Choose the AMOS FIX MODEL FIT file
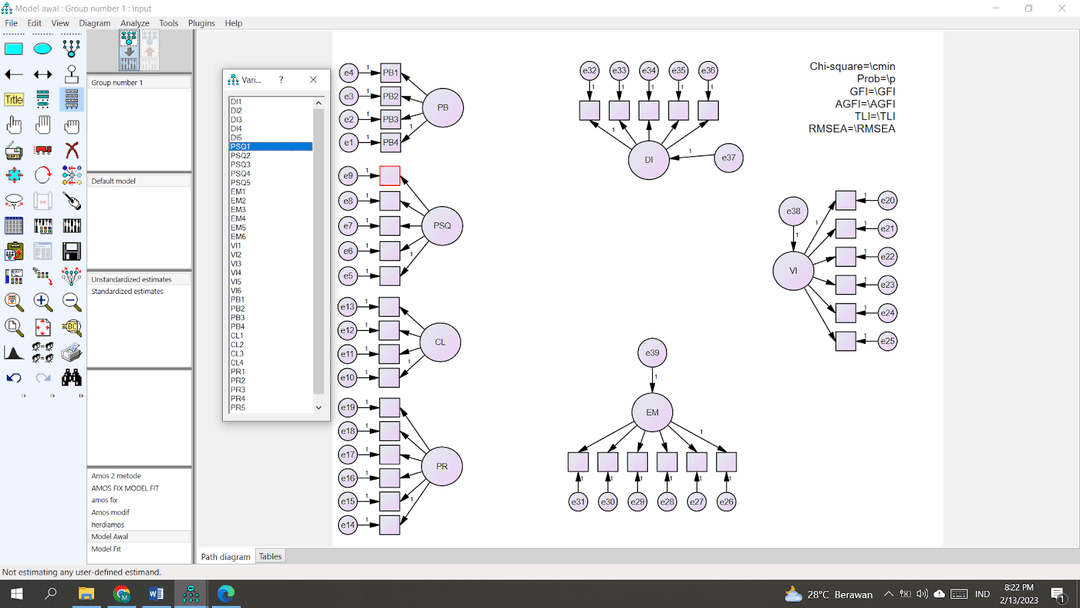The width and height of the screenshot is (1080, 608). (x=125, y=488)
